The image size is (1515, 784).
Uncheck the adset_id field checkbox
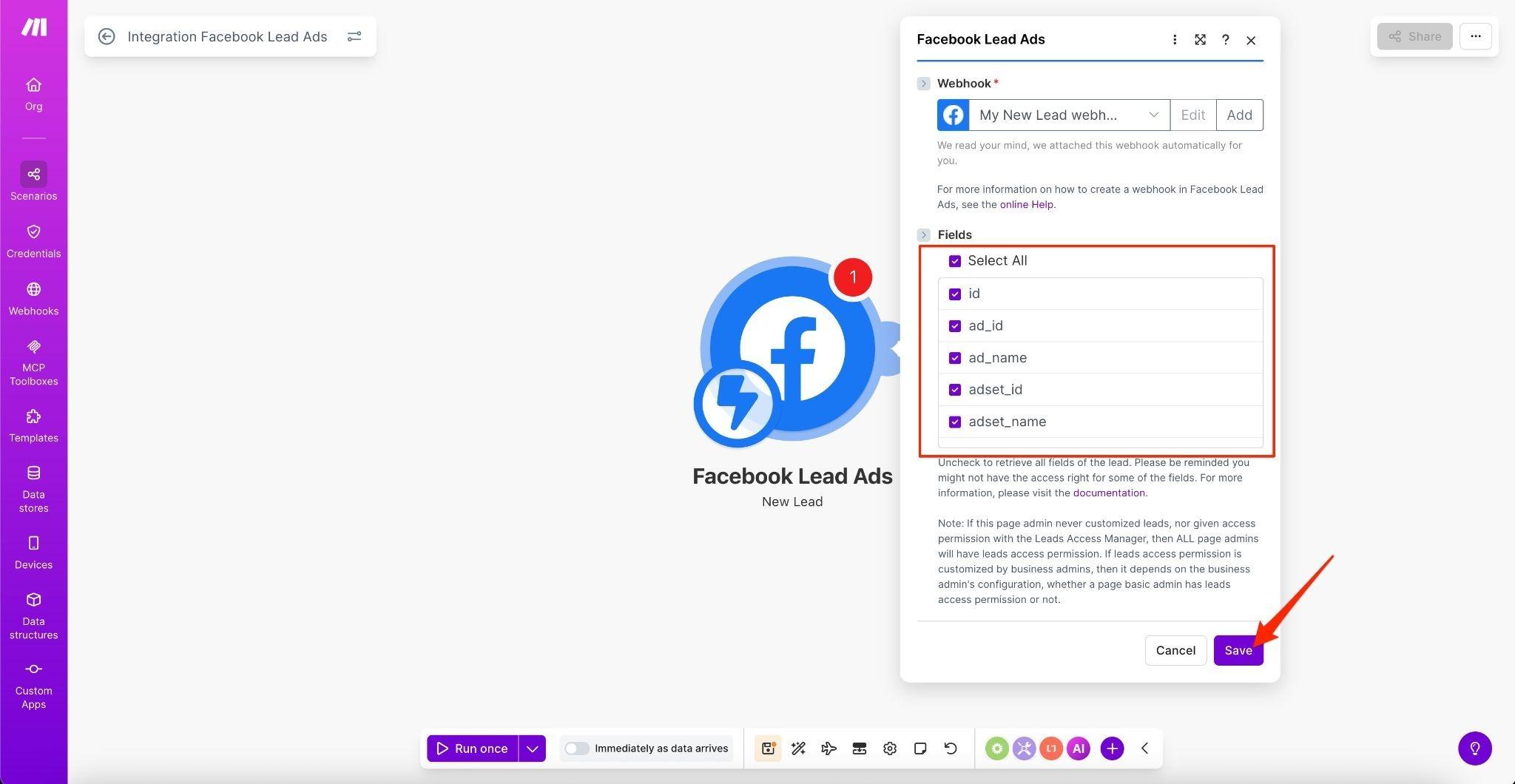[x=955, y=390]
